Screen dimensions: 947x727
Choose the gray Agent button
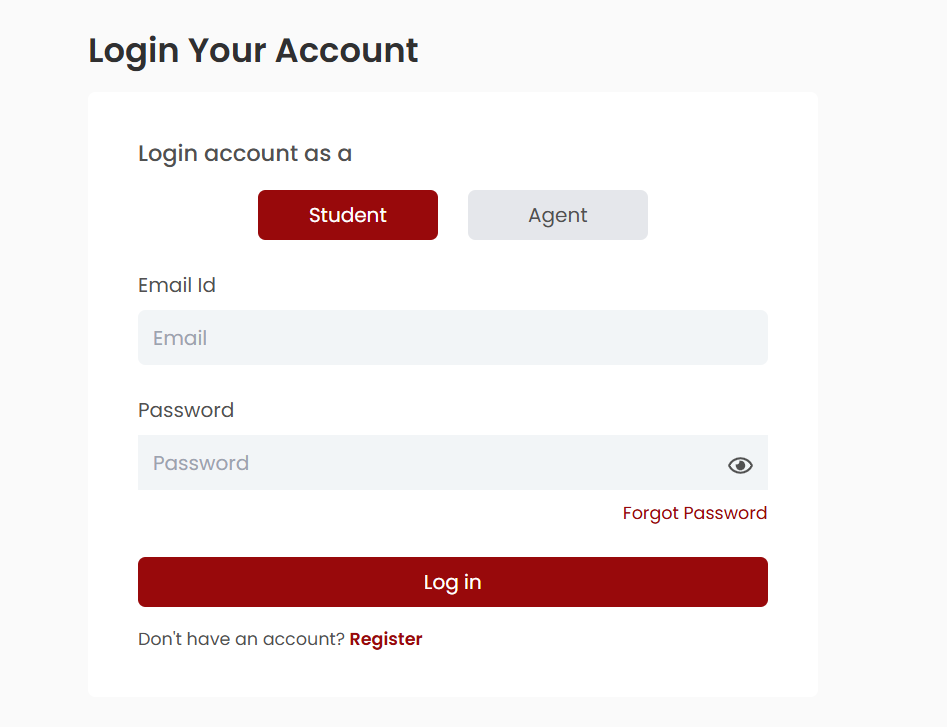(x=558, y=215)
